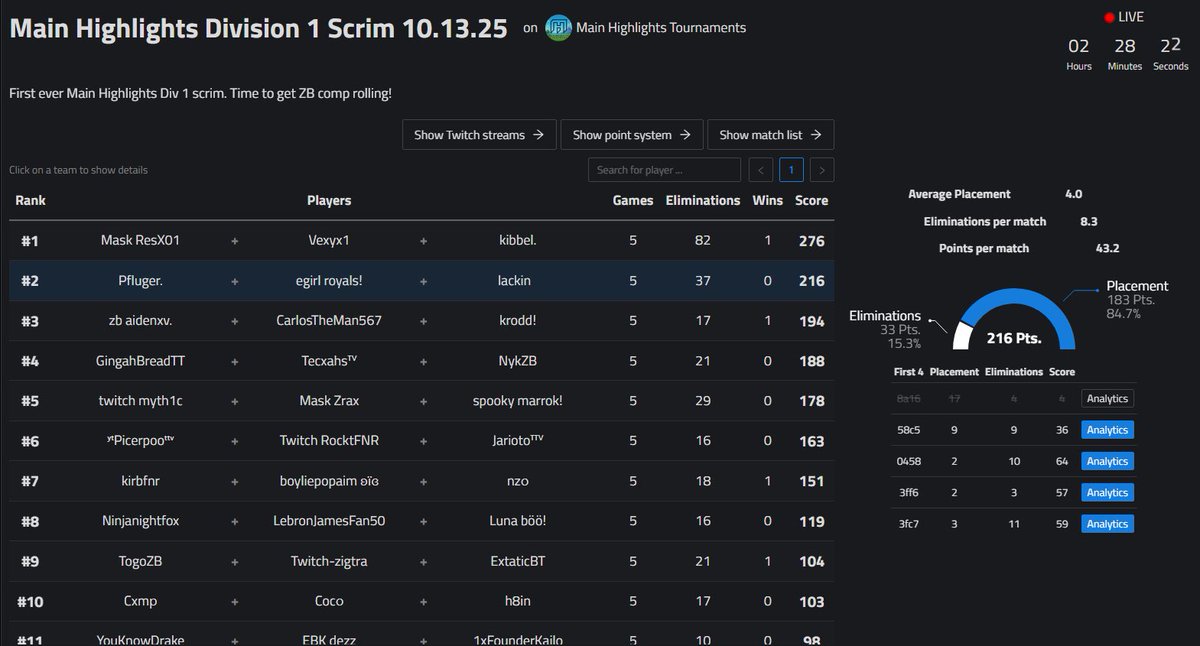Click the Eliminations column header

pyautogui.click(x=703, y=200)
